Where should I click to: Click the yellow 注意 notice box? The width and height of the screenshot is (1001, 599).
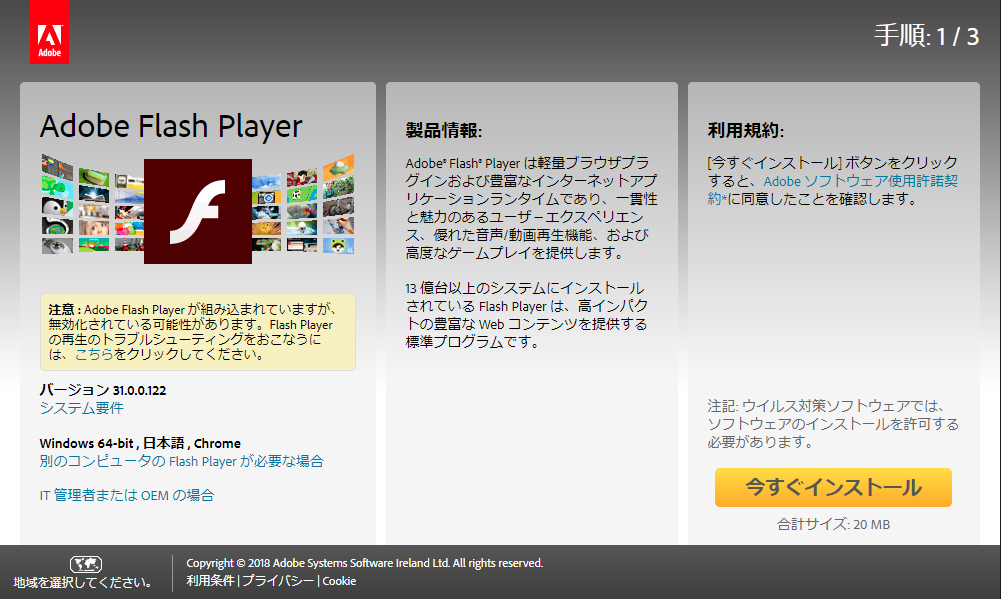point(198,332)
